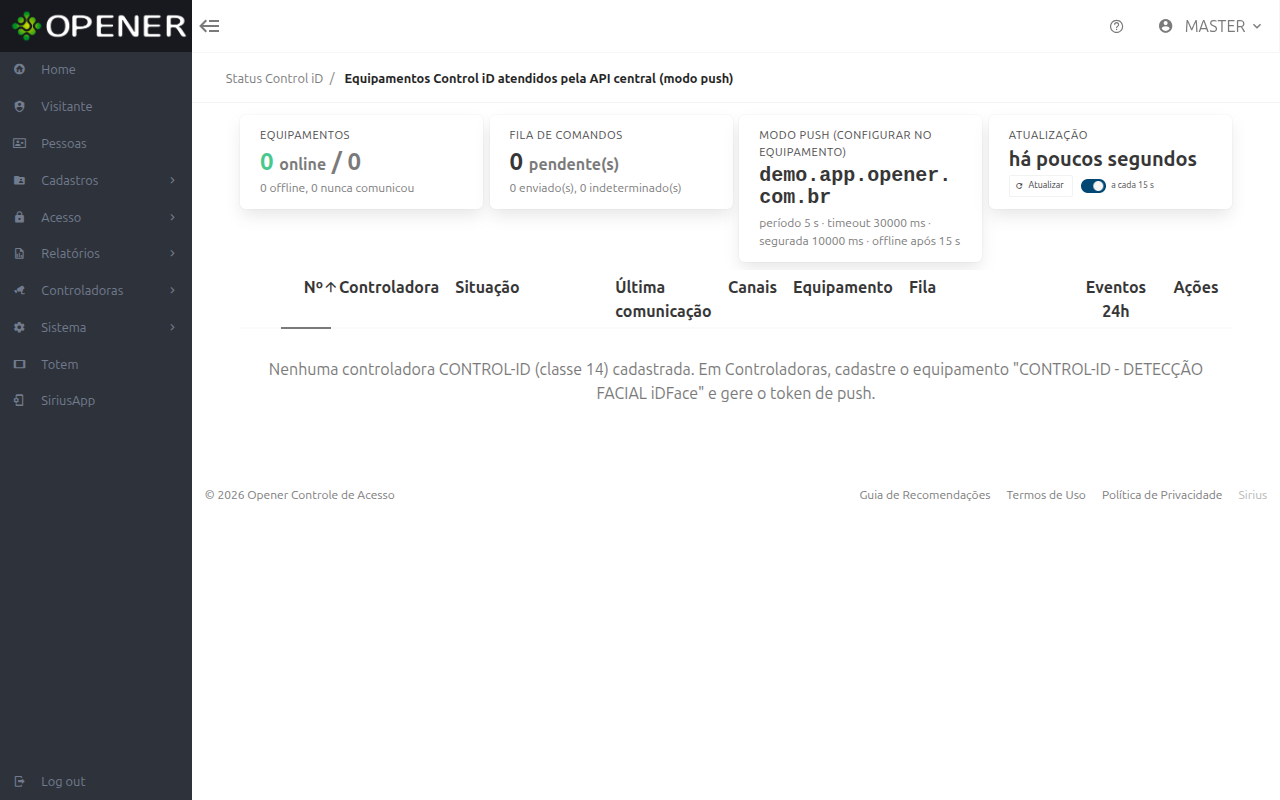1280x800 pixels.
Task: Click the Visitante sidebar icon
Action: point(20,106)
